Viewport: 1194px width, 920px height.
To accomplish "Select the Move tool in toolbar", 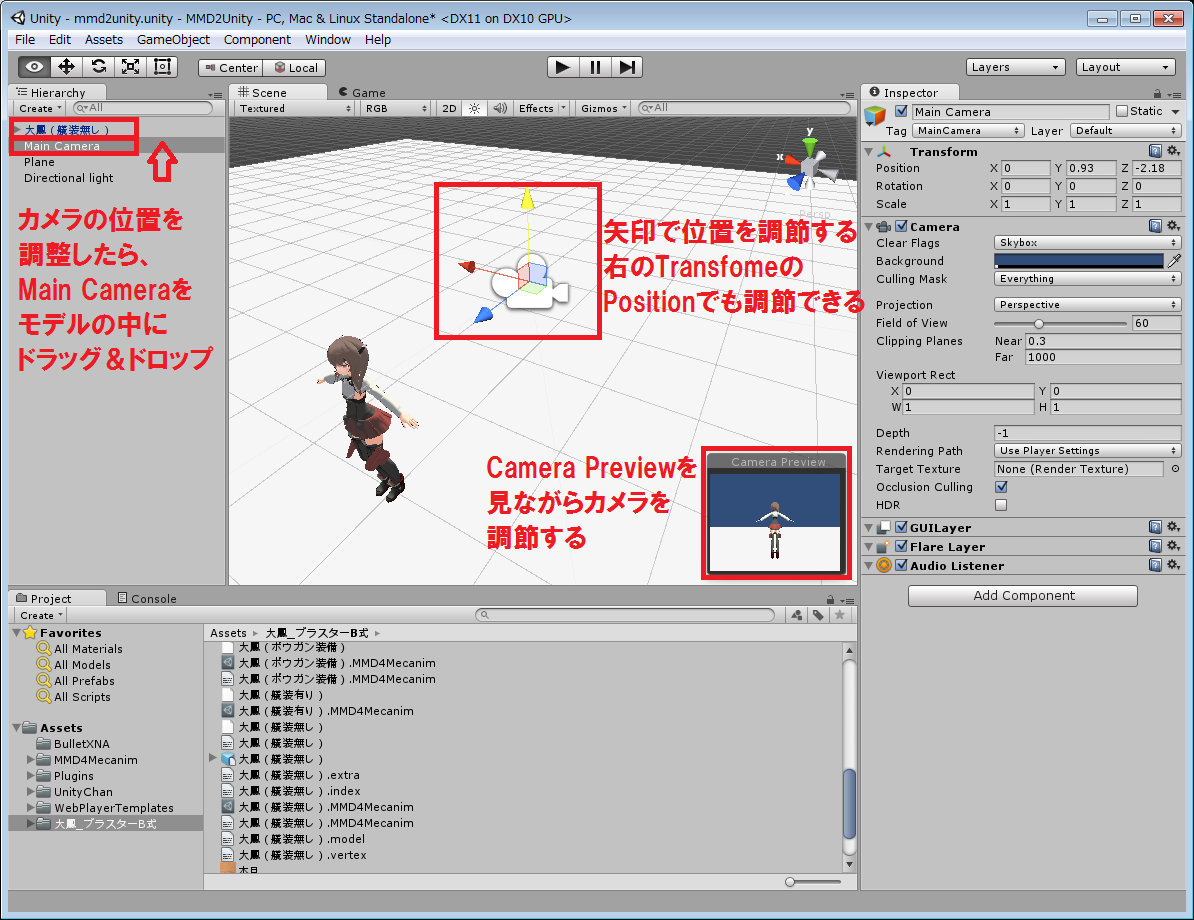I will pyautogui.click(x=66, y=67).
